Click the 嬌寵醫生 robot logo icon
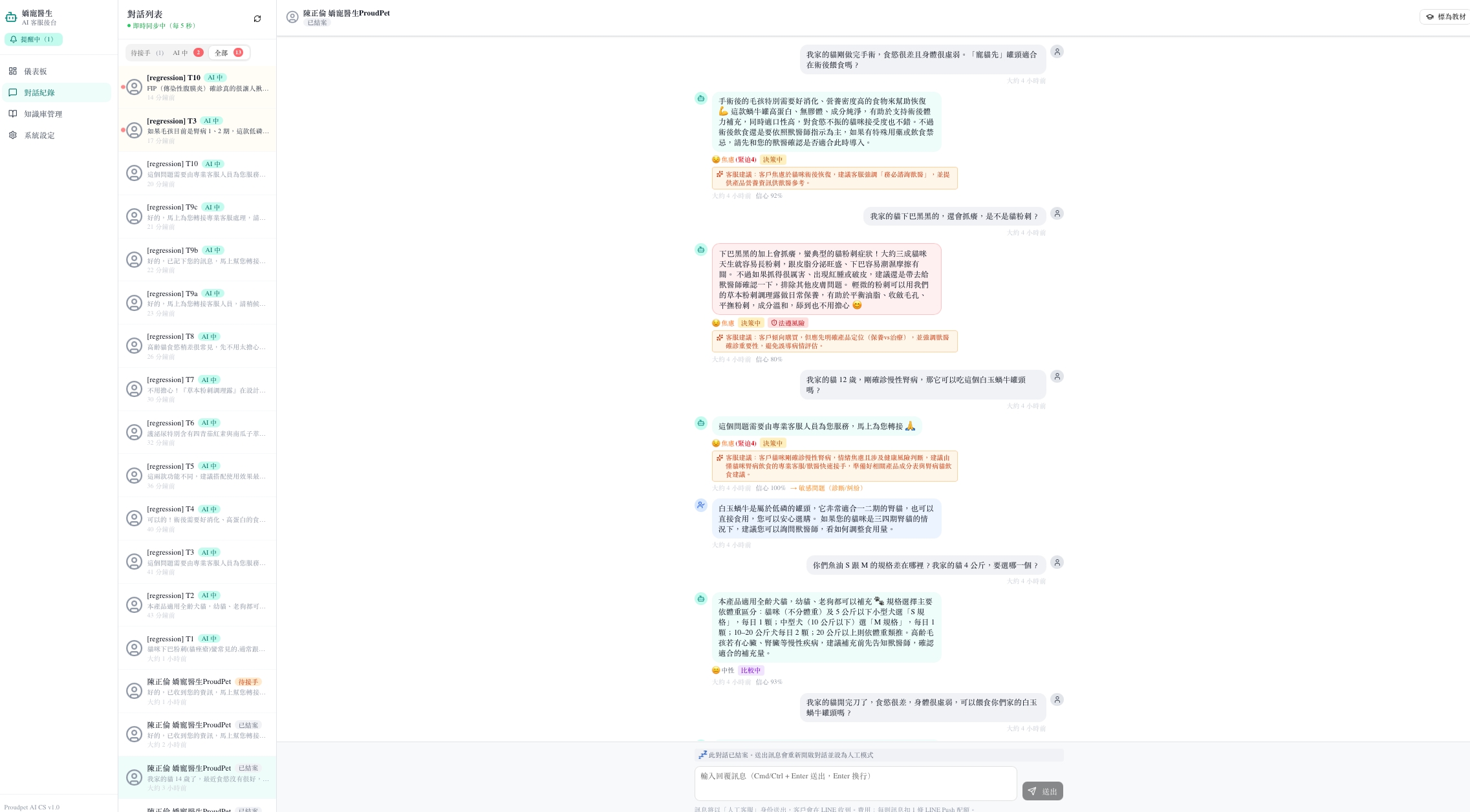Viewport: 1470px width, 812px height. 11,17
